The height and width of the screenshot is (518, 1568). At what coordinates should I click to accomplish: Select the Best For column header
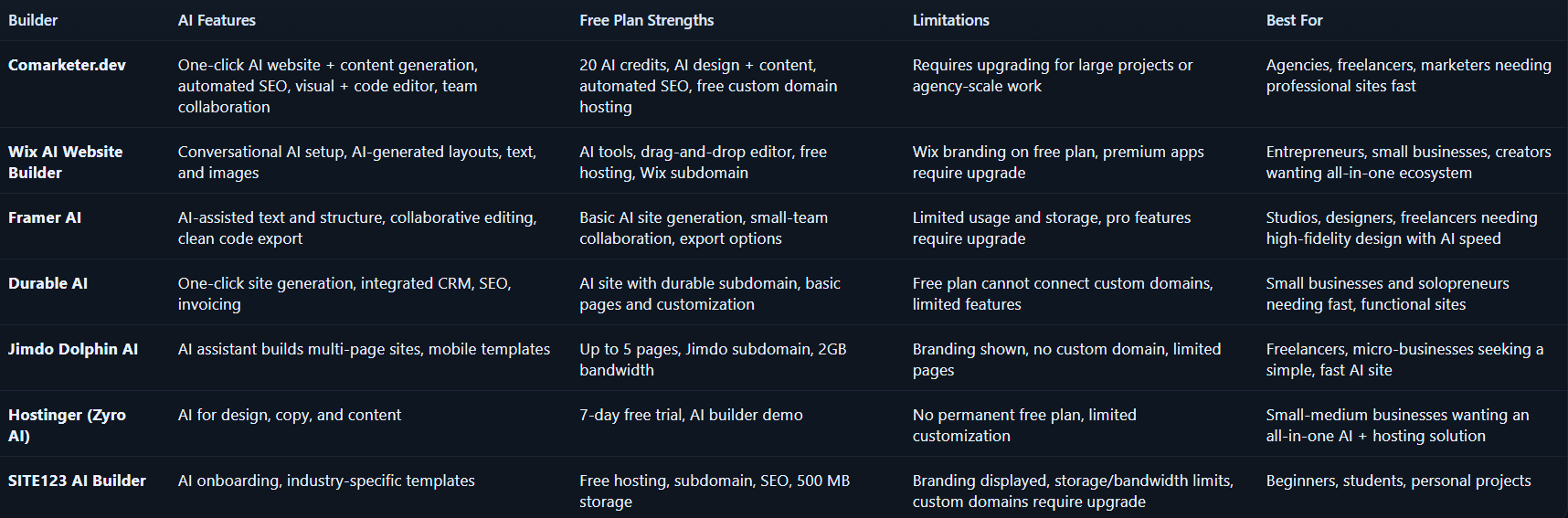(1294, 20)
